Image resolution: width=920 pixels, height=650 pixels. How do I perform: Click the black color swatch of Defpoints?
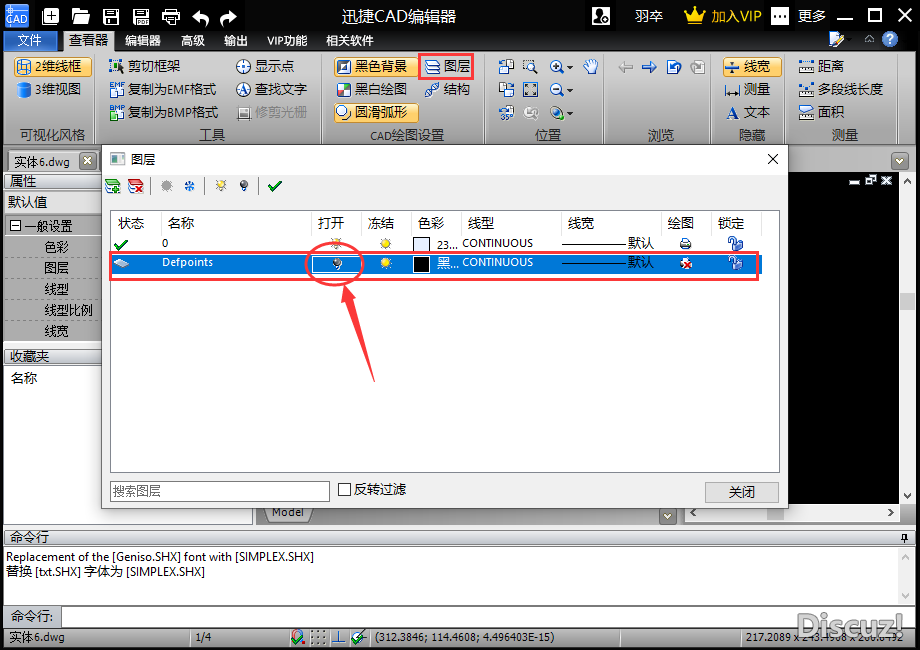click(421, 264)
